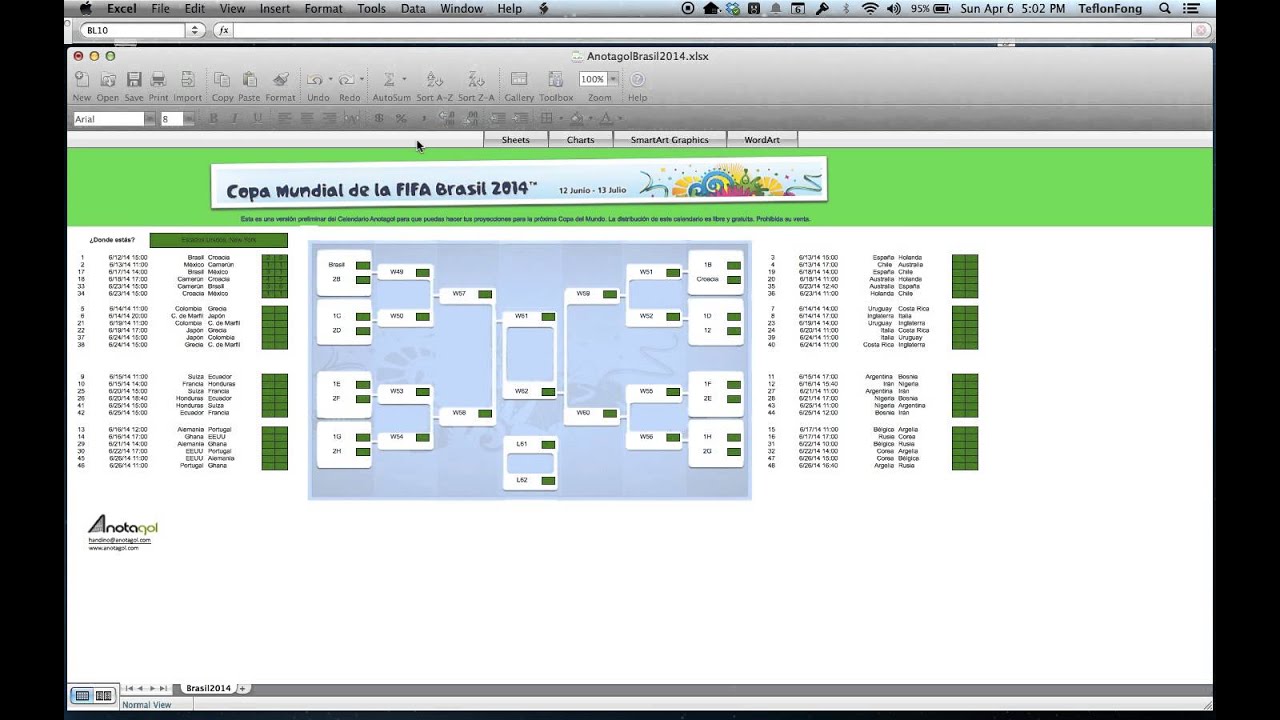Image resolution: width=1280 pixels, height=720 pixels.
Task: Click the Copa Mundial FIFA Brasil 2014 banner
Action: click(519, 184)
